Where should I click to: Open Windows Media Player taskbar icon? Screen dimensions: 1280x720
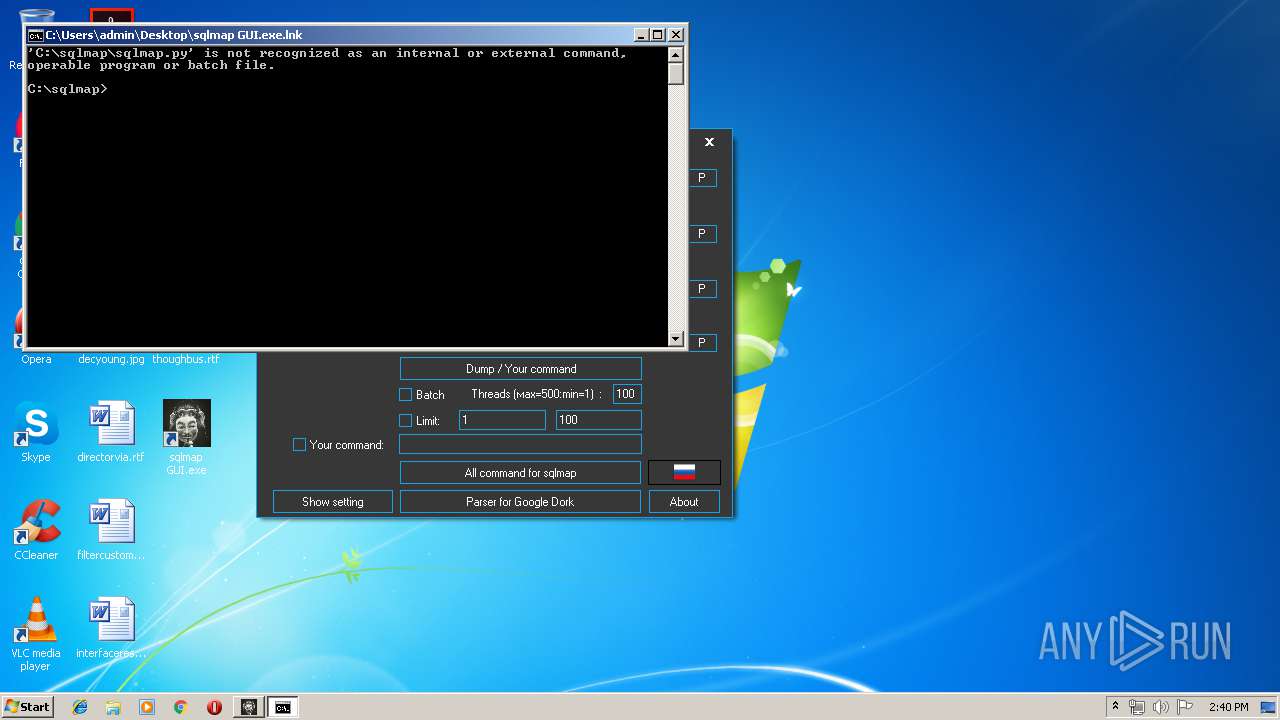(x=147, y=707)
